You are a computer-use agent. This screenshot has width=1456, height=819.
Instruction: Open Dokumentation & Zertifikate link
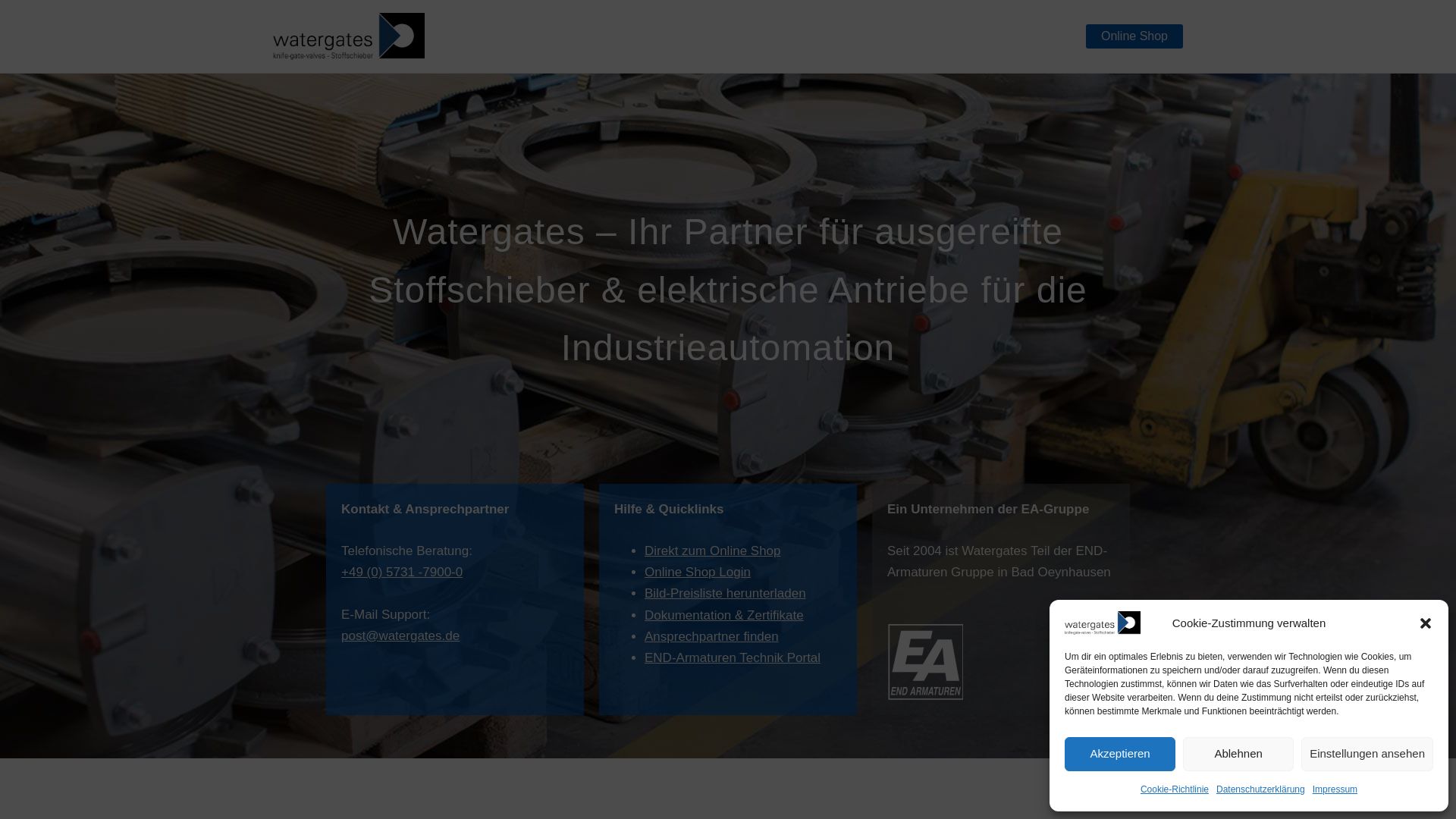(723, 616)
